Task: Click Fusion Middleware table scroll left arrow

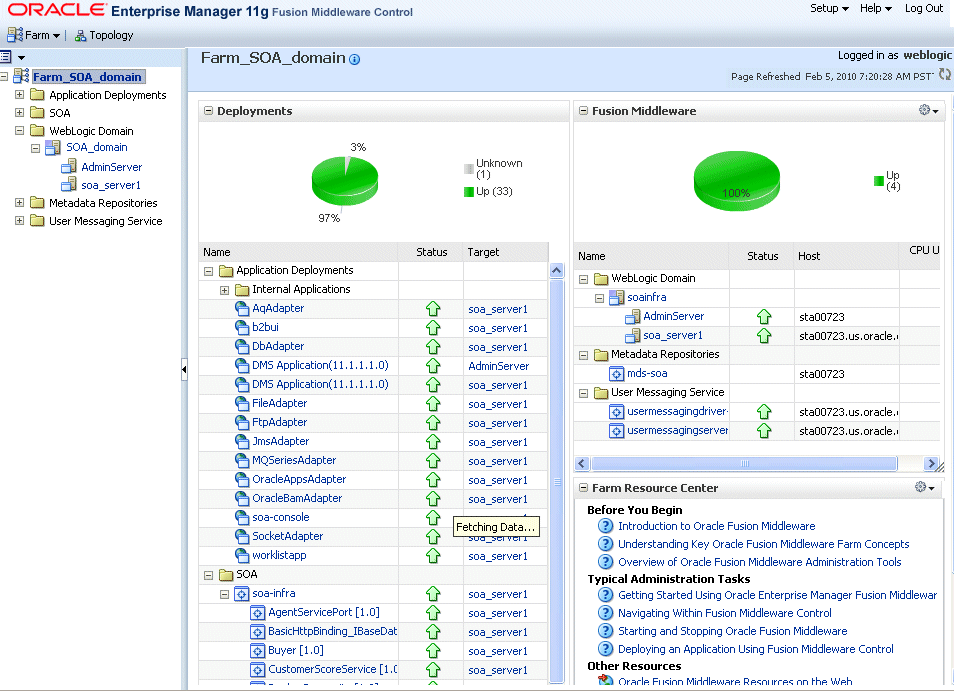Action: click(582, 464)
